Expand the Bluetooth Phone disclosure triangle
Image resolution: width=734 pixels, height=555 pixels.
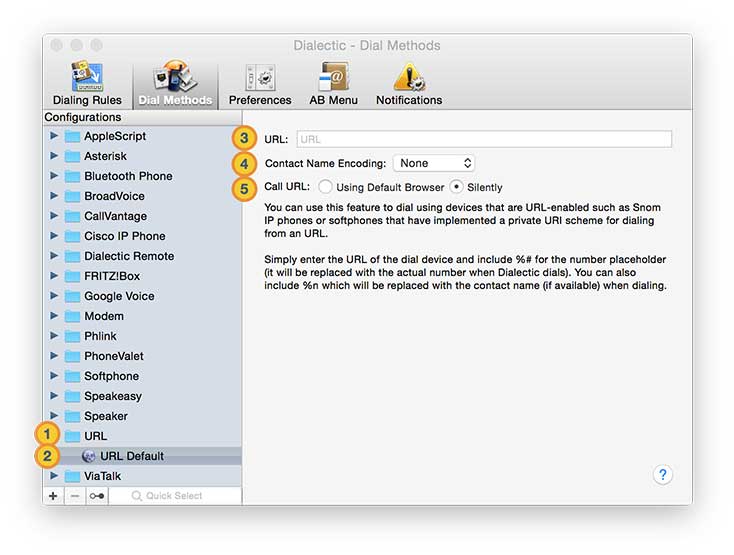point(54,176)
